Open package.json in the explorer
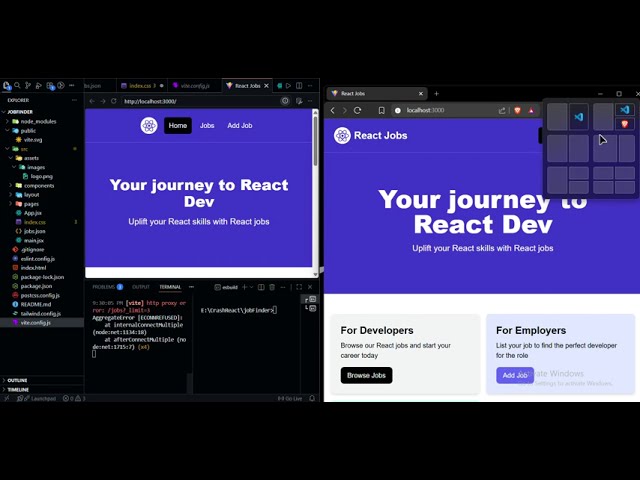Viewport: 640px width, 480px height. [x=36, y=286]
